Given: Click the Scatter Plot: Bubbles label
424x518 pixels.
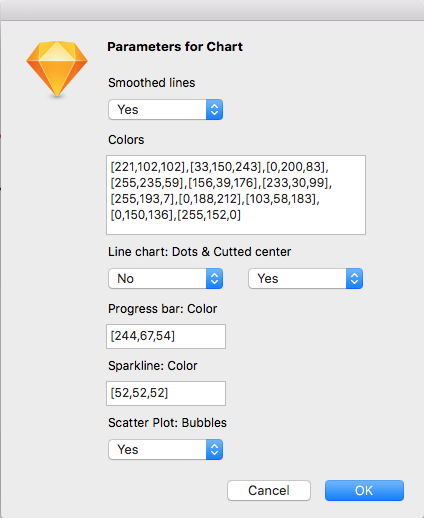Looking at the screenshot, I should pos(167,423).
